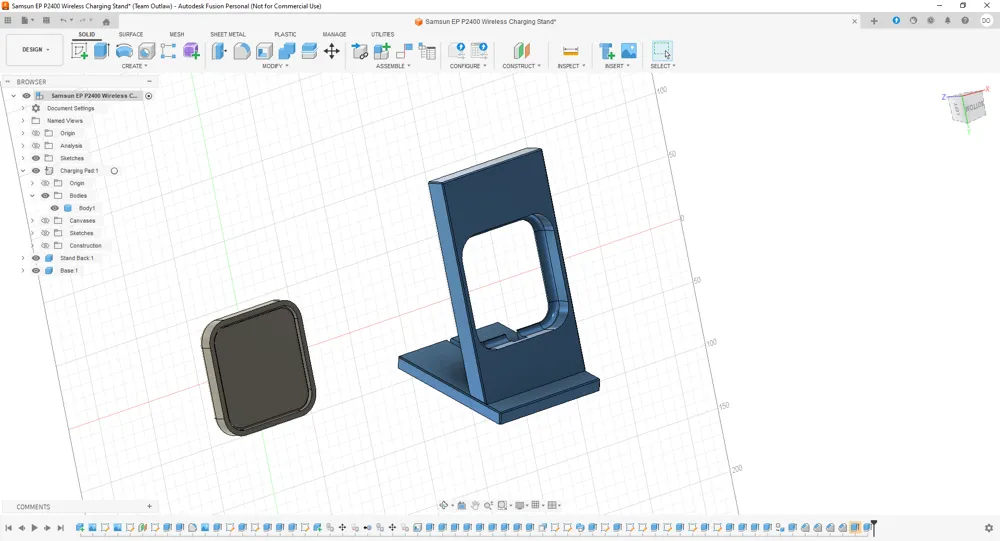Activate Charging Pad:1 component radio button

point(114,170)
